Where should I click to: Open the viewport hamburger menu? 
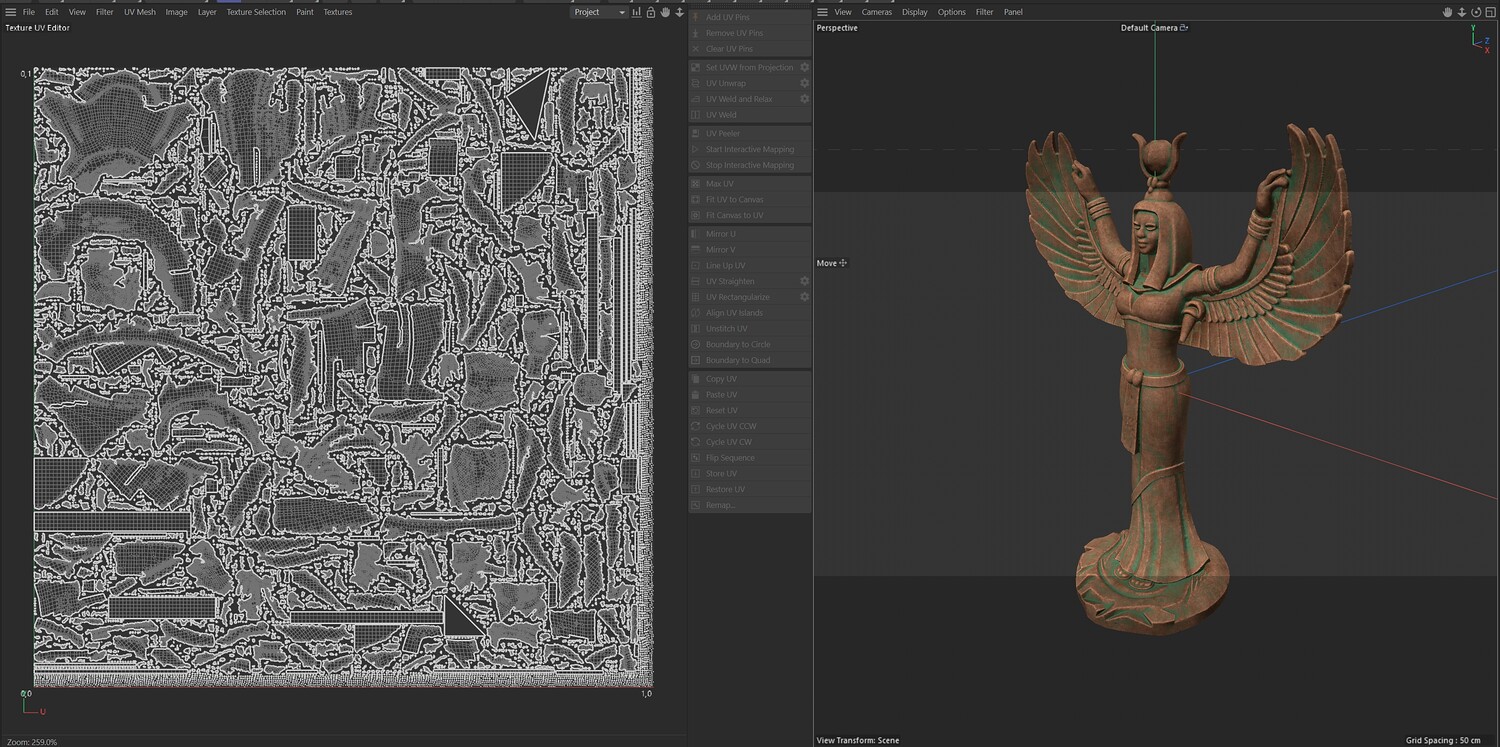(x=822, y=12)
